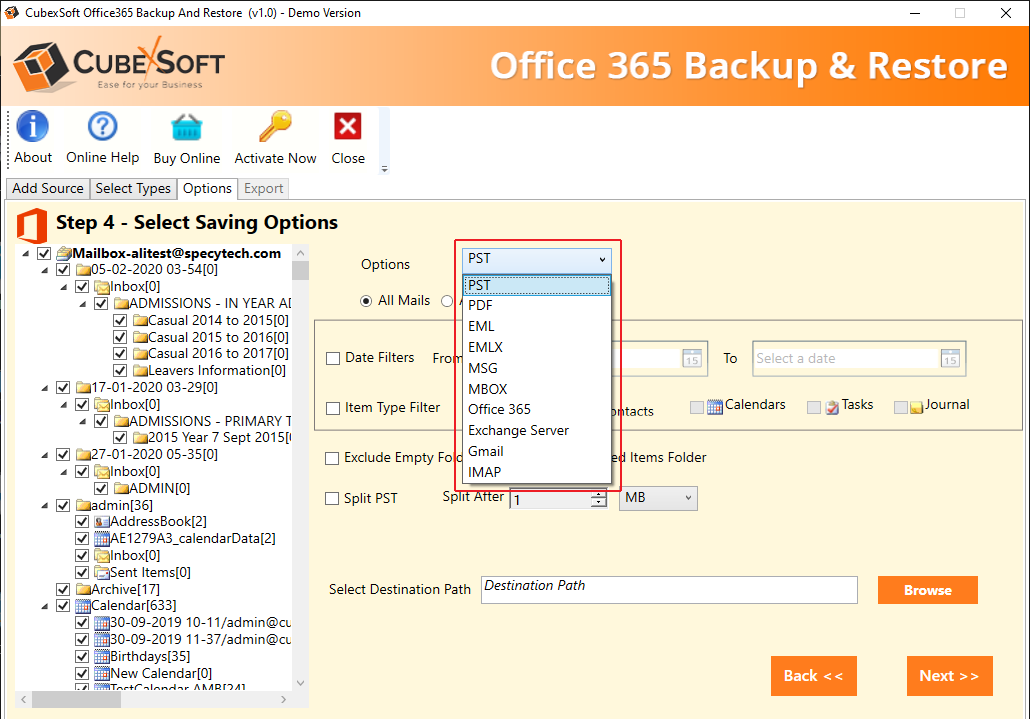
Task: Click the Calendar[633] calendar icon
Action: [x=83, y=605]
